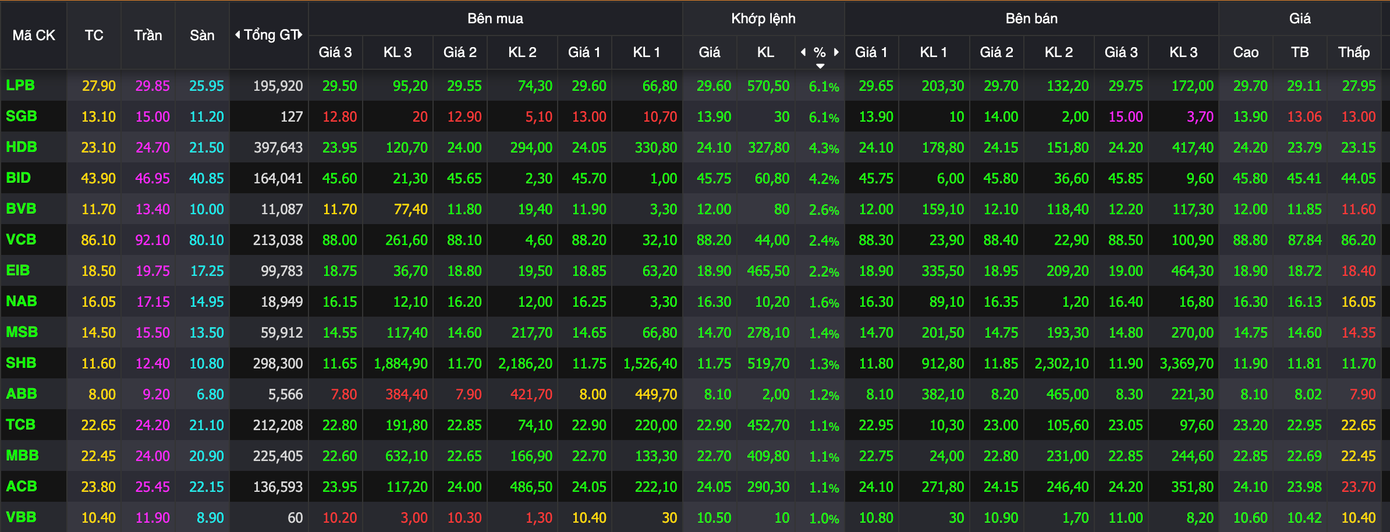Click right arrow beside Tổng GT header

pyautogui.click(x=302, y=35)
